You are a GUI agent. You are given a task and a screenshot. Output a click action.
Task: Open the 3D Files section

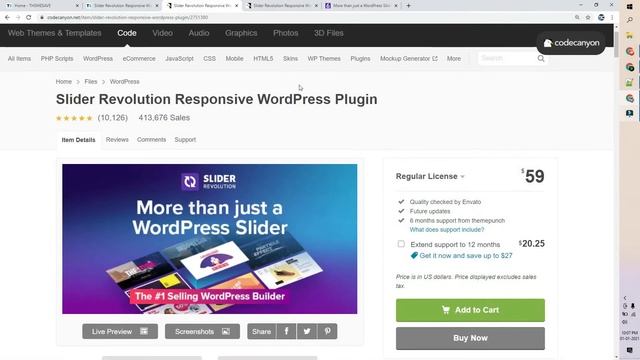pos(329,33)
